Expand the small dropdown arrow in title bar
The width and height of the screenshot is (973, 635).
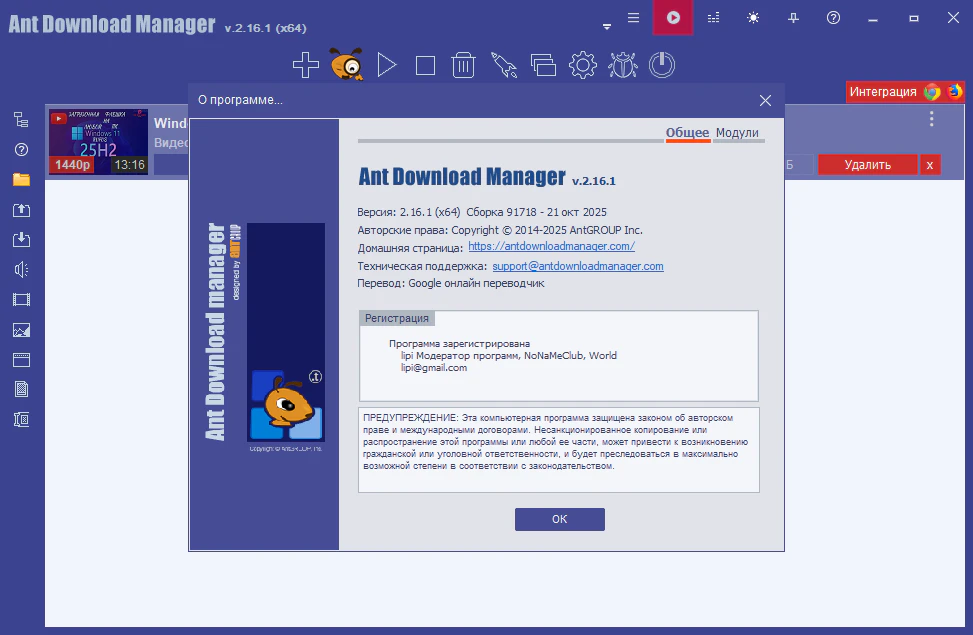click(607, 27)
